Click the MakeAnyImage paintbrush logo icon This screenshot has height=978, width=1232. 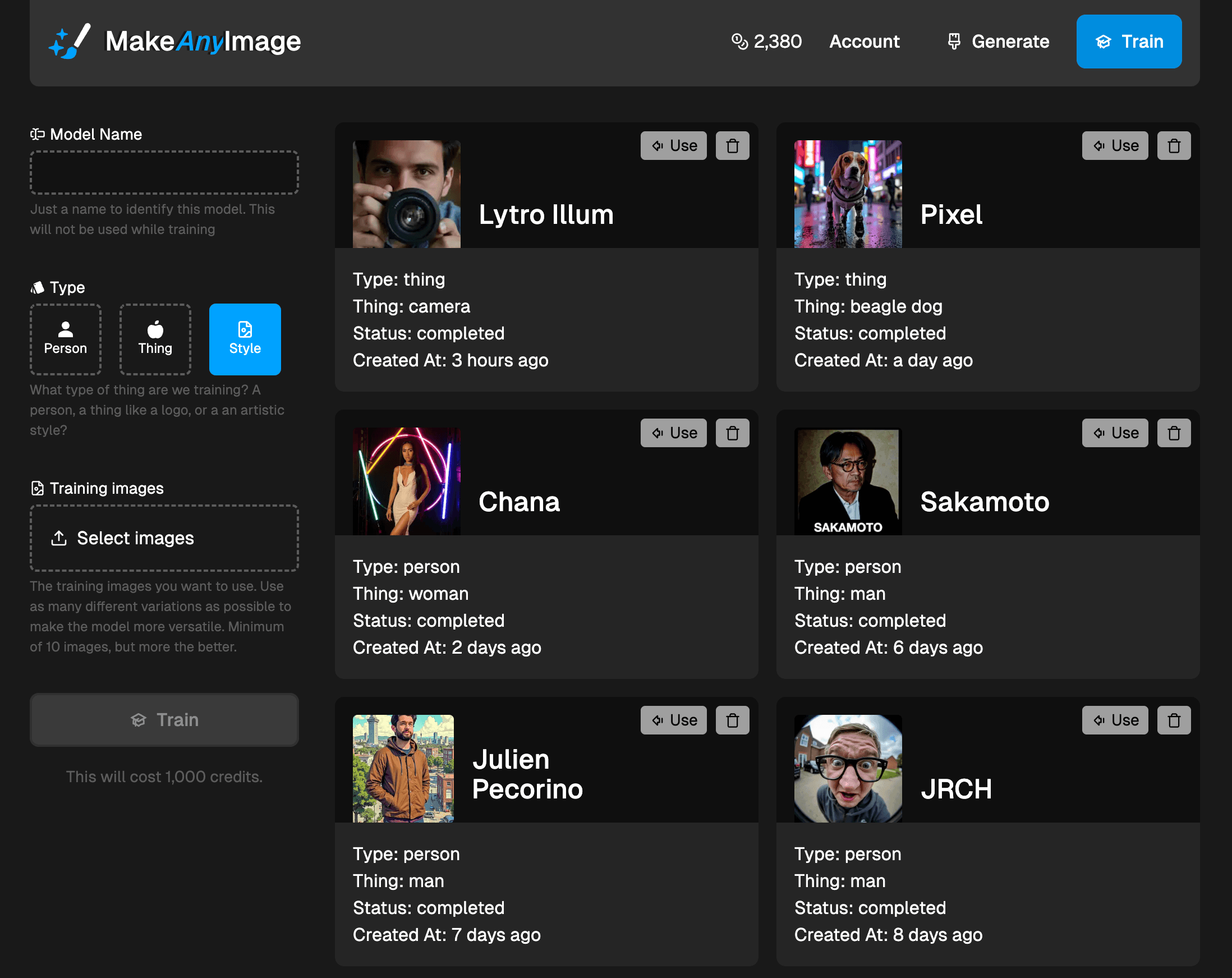click(70, 41)
